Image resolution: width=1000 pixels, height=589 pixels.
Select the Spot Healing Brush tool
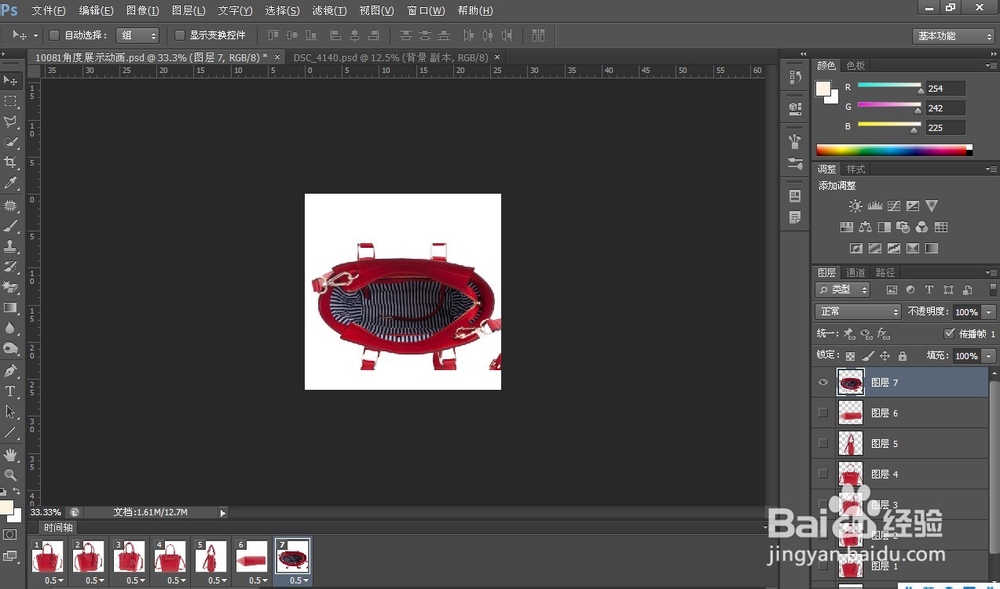tap(11, 205)
